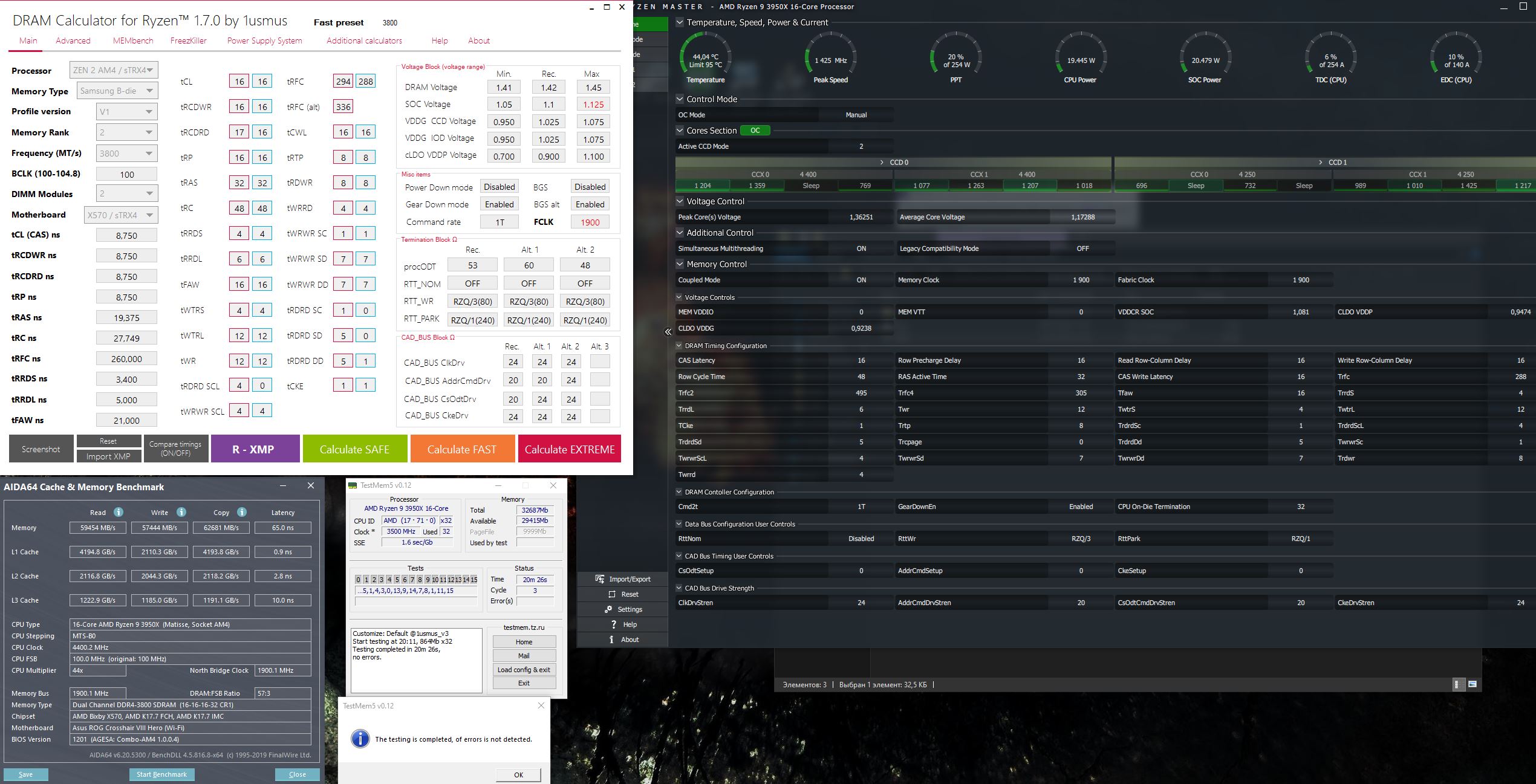The image size is (1536, 784).
Task: Click the BCLK value input field
Action: pos(126,174)
